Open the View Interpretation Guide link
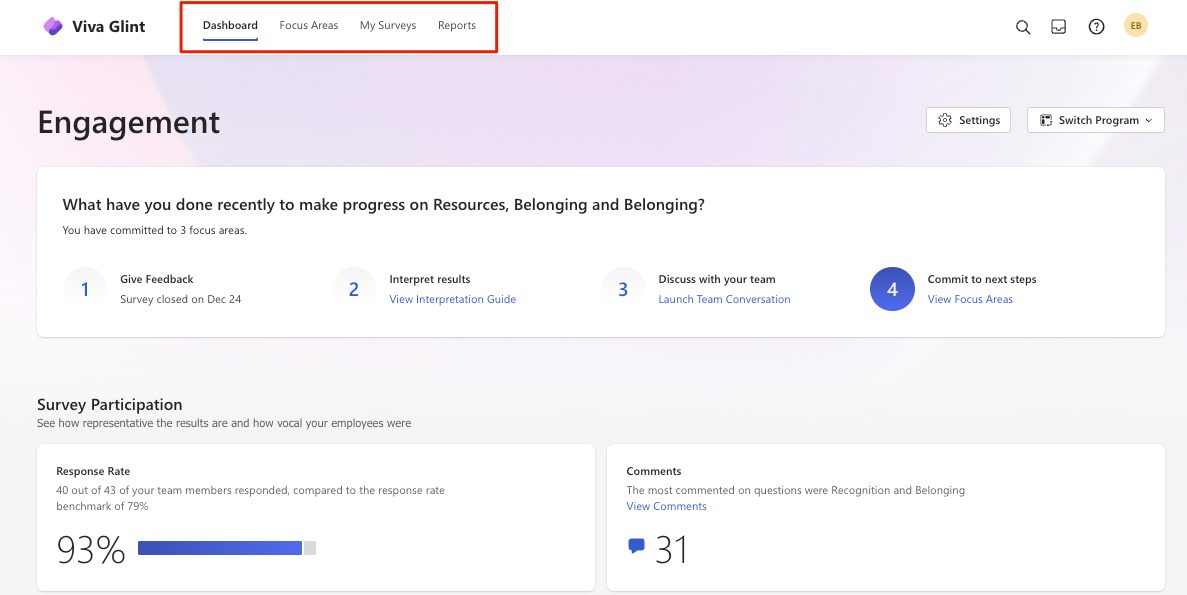The height and width of the screenshot is (595, 1187). pos(453,299)
